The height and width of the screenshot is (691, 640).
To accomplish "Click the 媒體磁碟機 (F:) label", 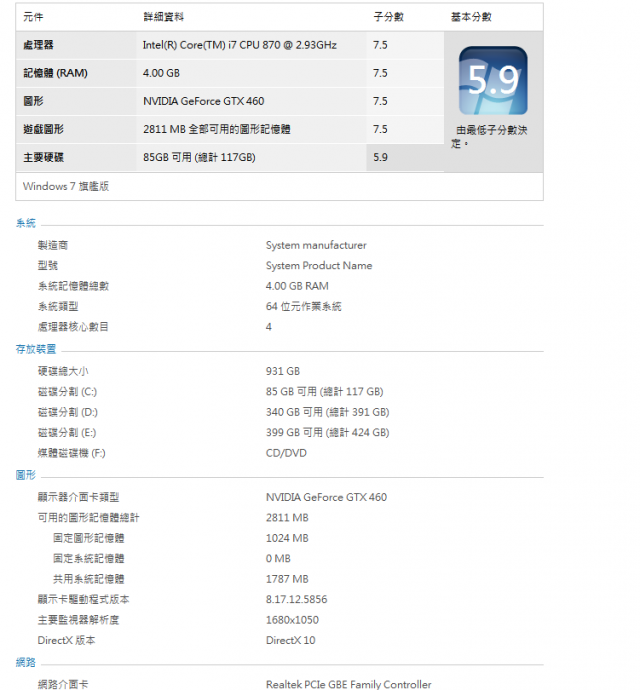I will [x=71, y=453].
